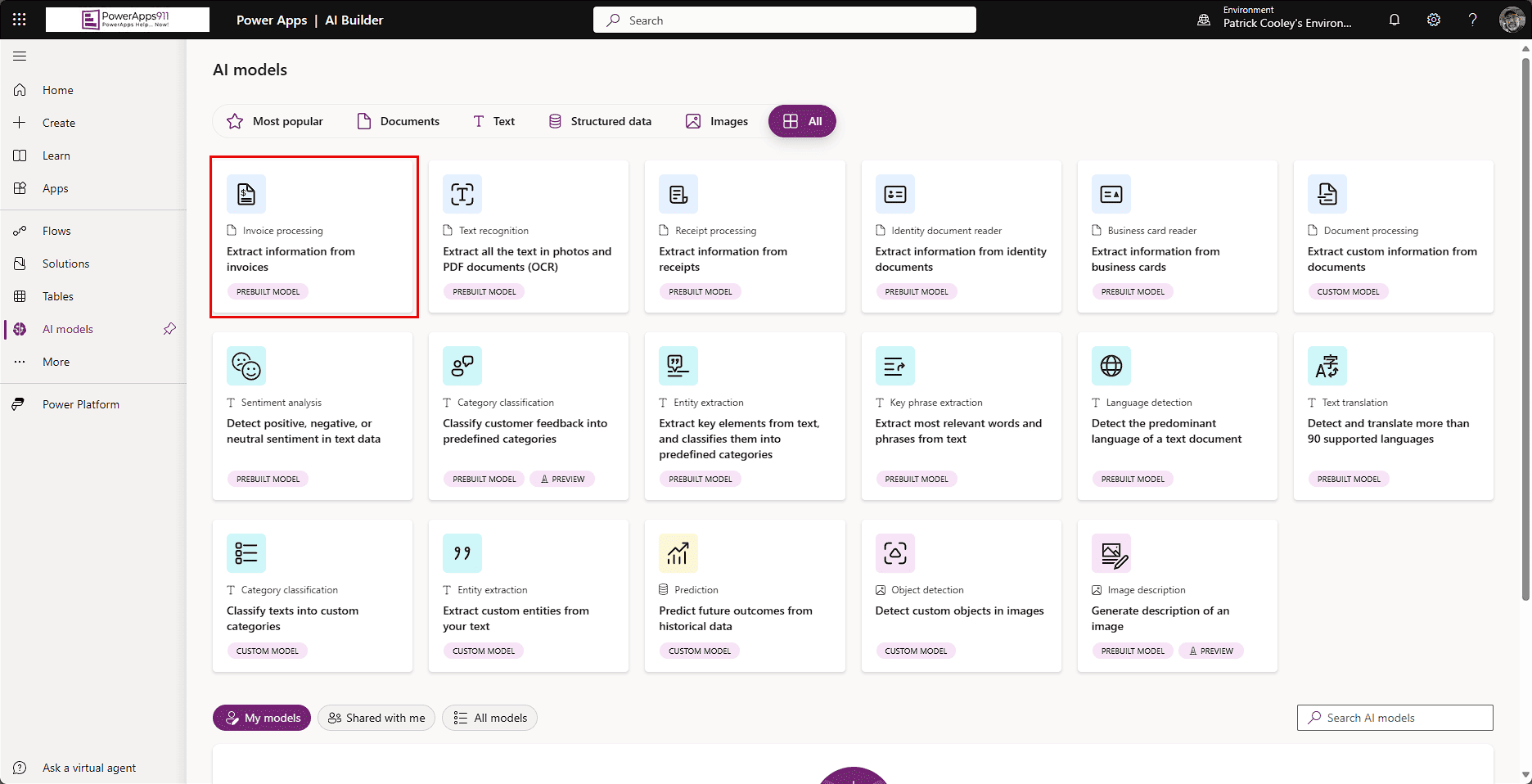Select the My models filter

tap(262, 718)
